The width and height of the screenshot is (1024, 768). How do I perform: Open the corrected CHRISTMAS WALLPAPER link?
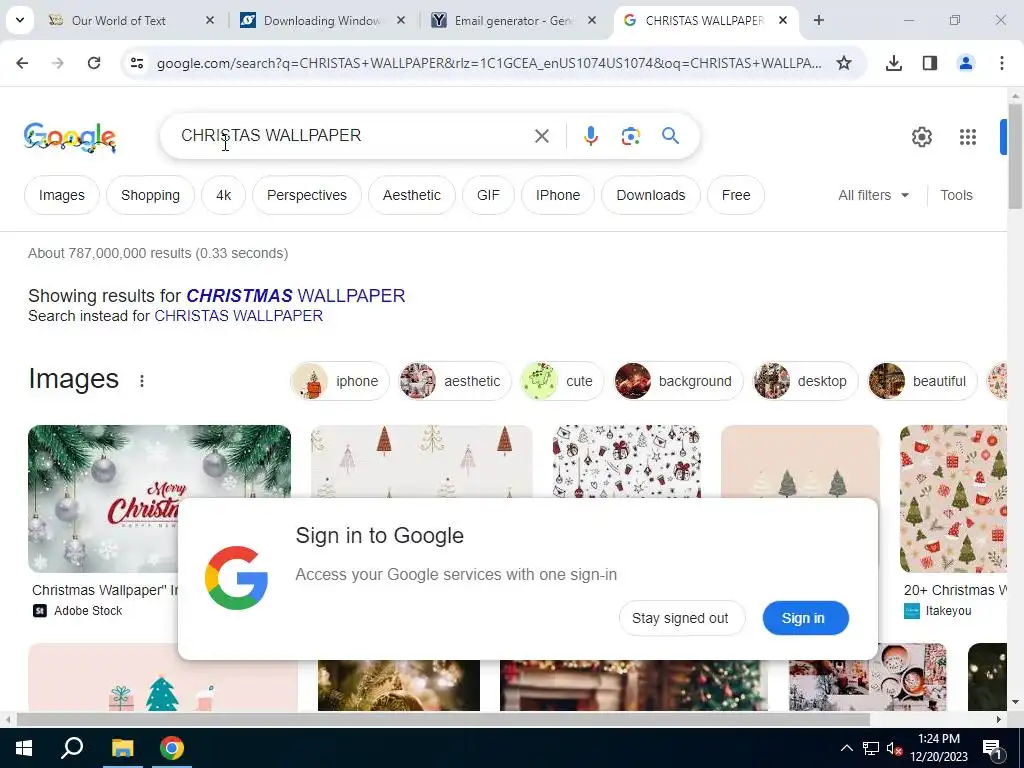click(x=296, y=296)
